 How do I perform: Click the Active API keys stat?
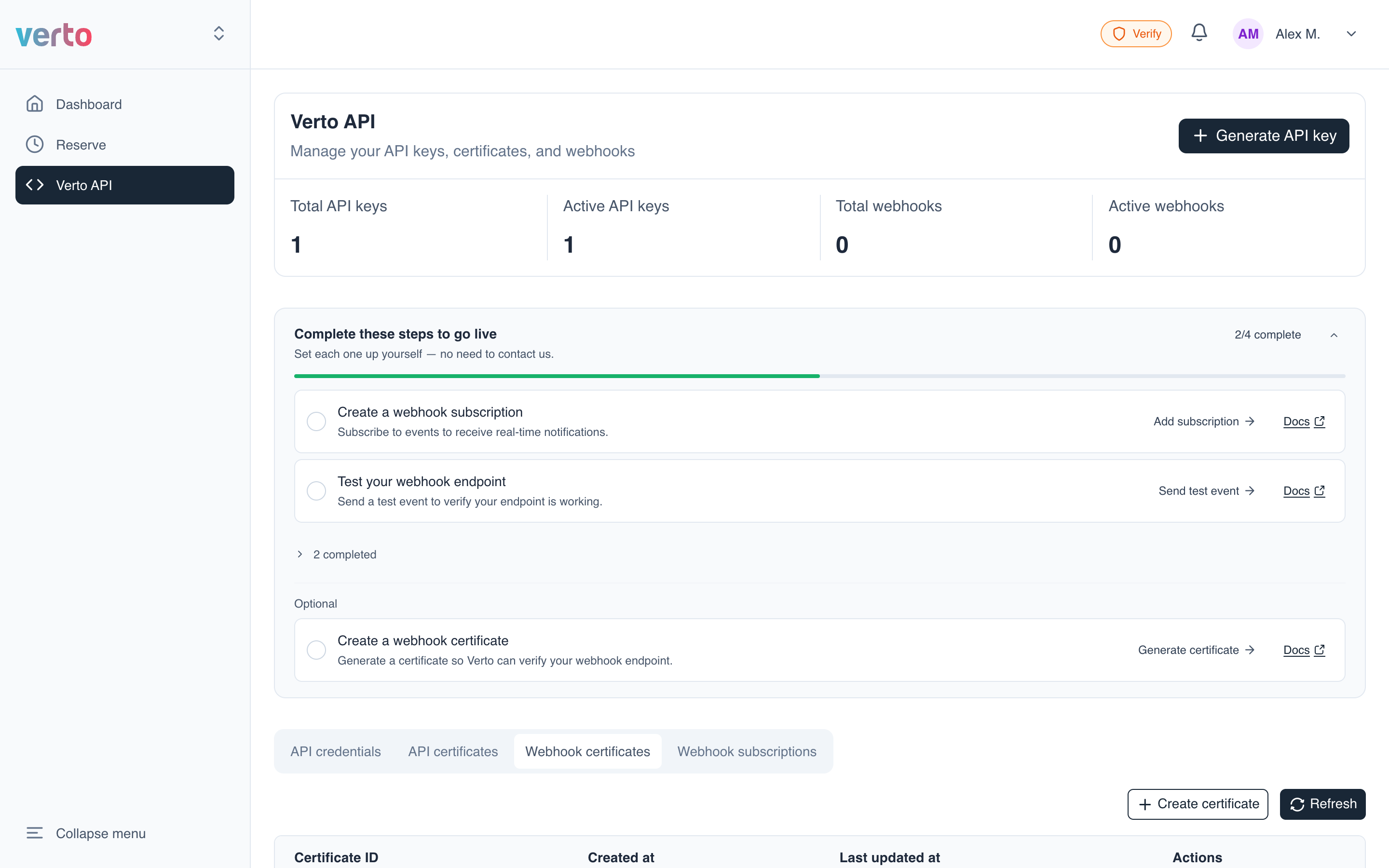point(683,227)
